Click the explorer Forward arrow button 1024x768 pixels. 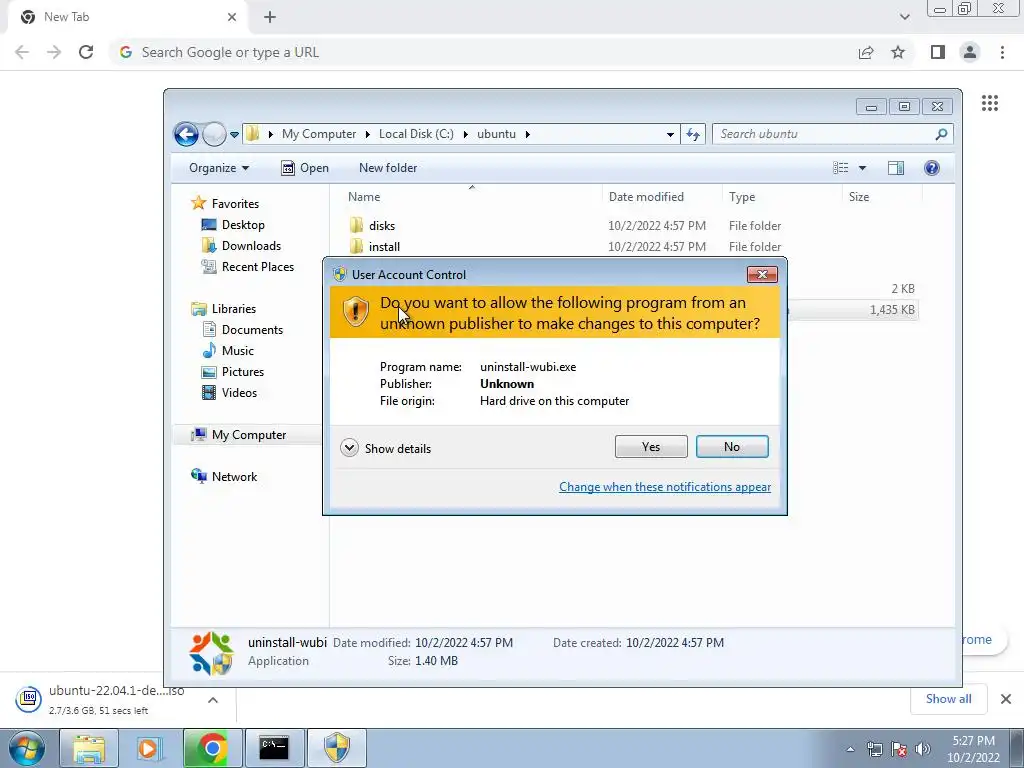click(x=214, y=135)
